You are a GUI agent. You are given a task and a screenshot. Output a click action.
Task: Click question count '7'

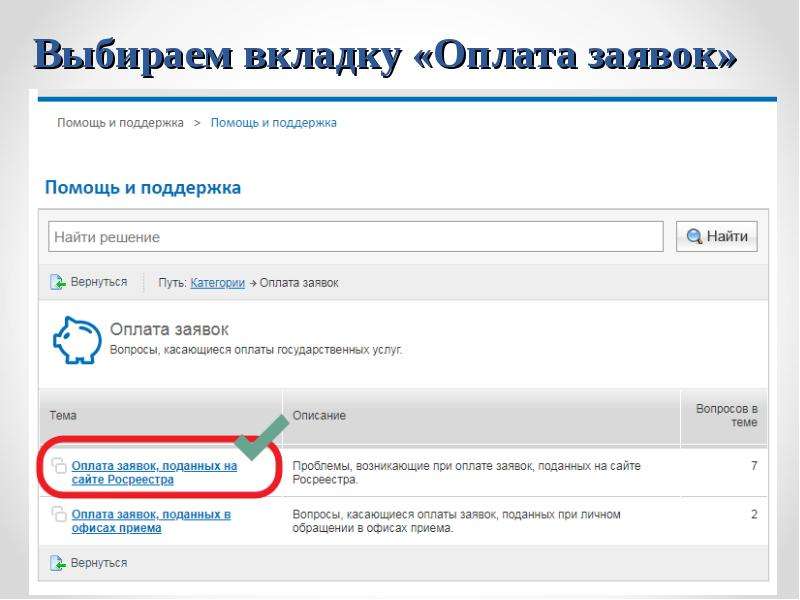click(x=754, y=465)
